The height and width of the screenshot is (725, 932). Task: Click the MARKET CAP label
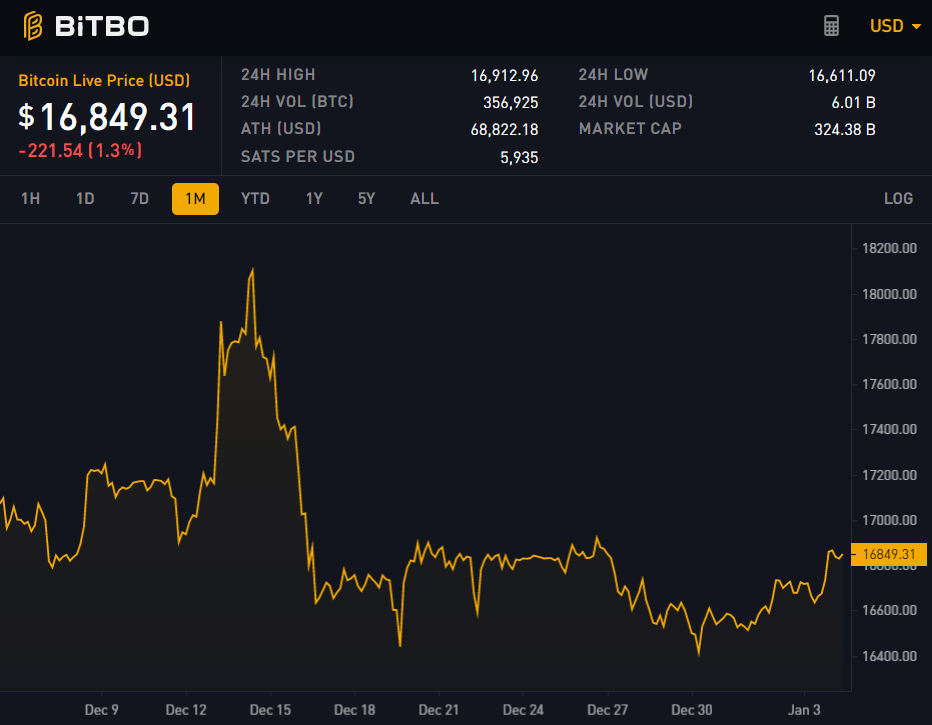tap(630, 128)
